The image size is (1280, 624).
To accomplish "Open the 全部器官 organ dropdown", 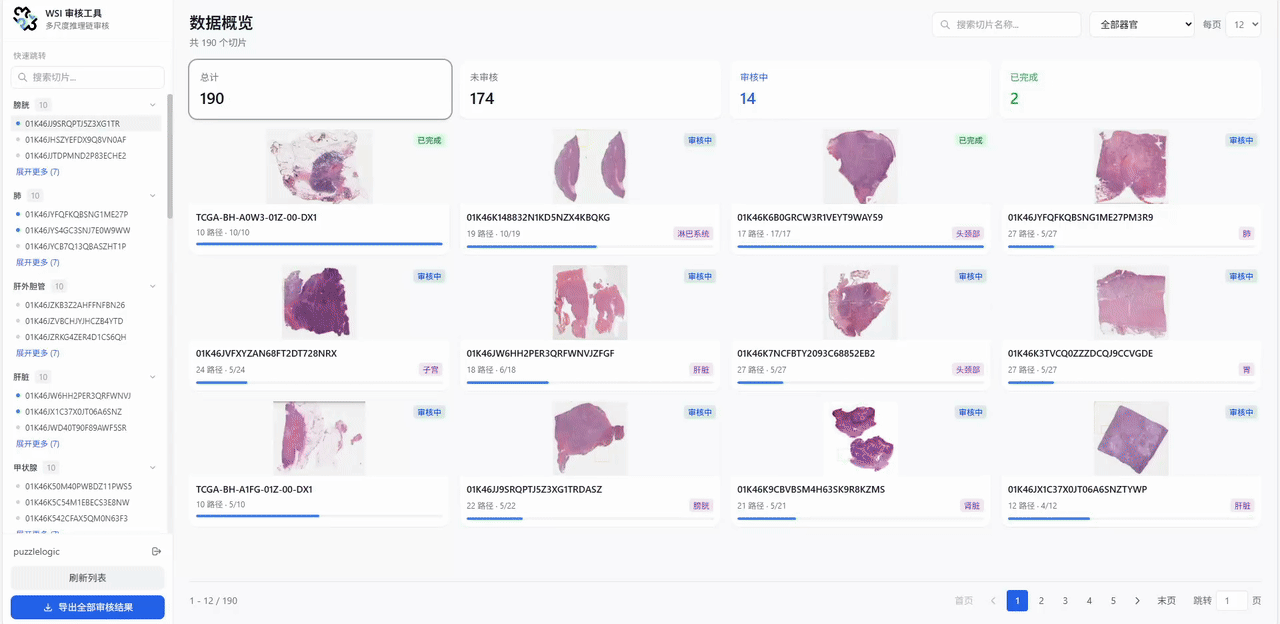I will pos(1140,24).
